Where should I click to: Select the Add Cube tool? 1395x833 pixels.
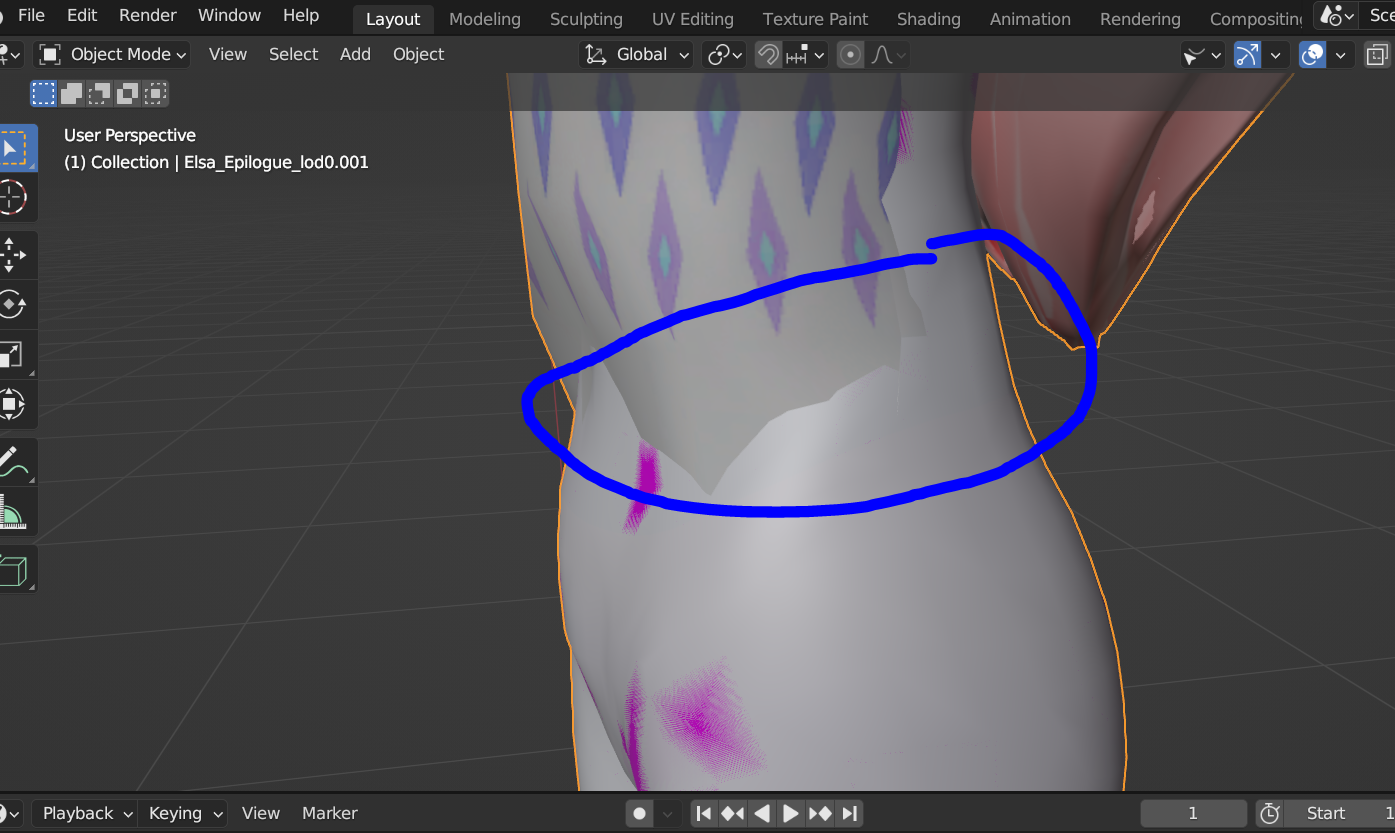click(12, 569)
